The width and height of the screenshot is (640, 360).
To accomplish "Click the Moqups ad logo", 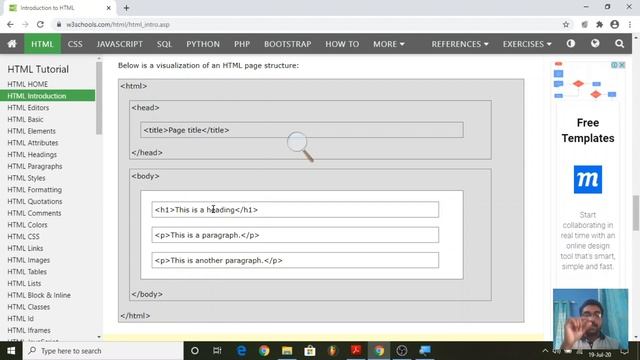I will point(588,179).
